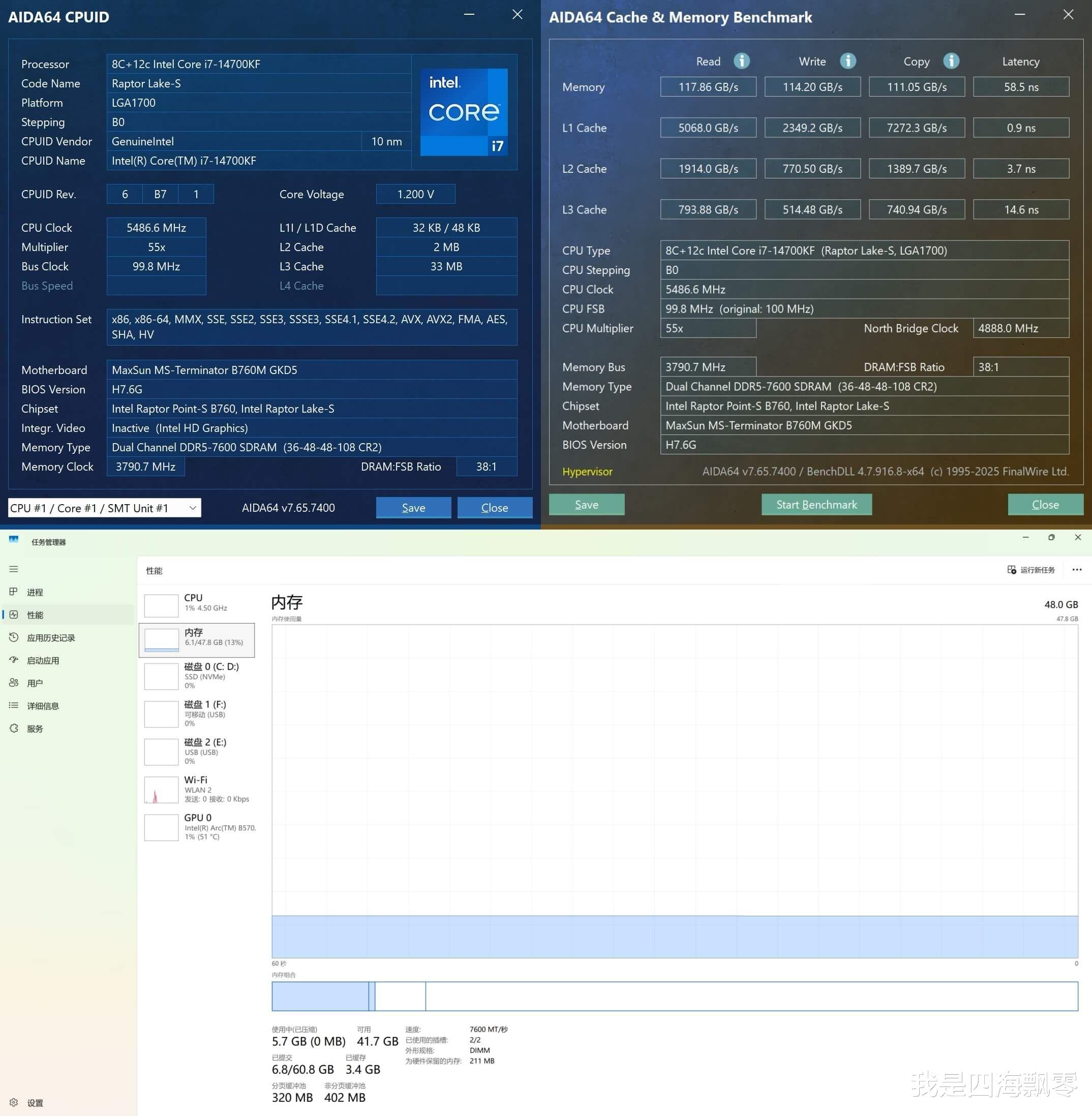
Task: Click the Copy info icon
Action: 951,61
